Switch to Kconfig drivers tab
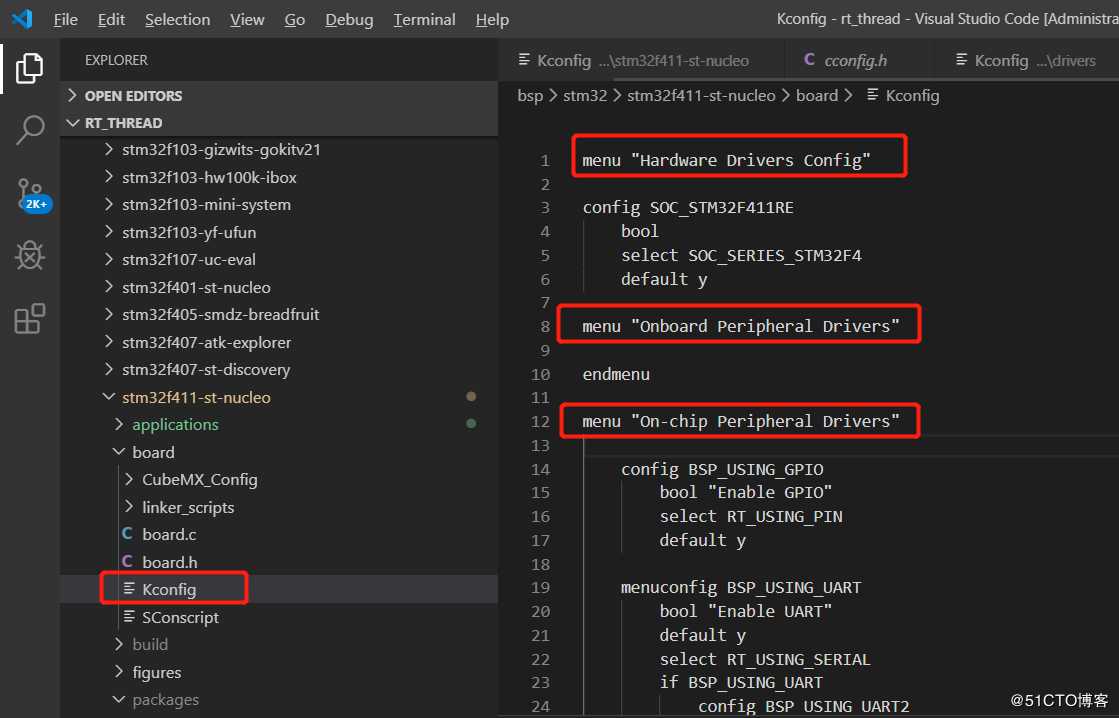This screenshot has height=718, width=1119. pos(1026,60)
